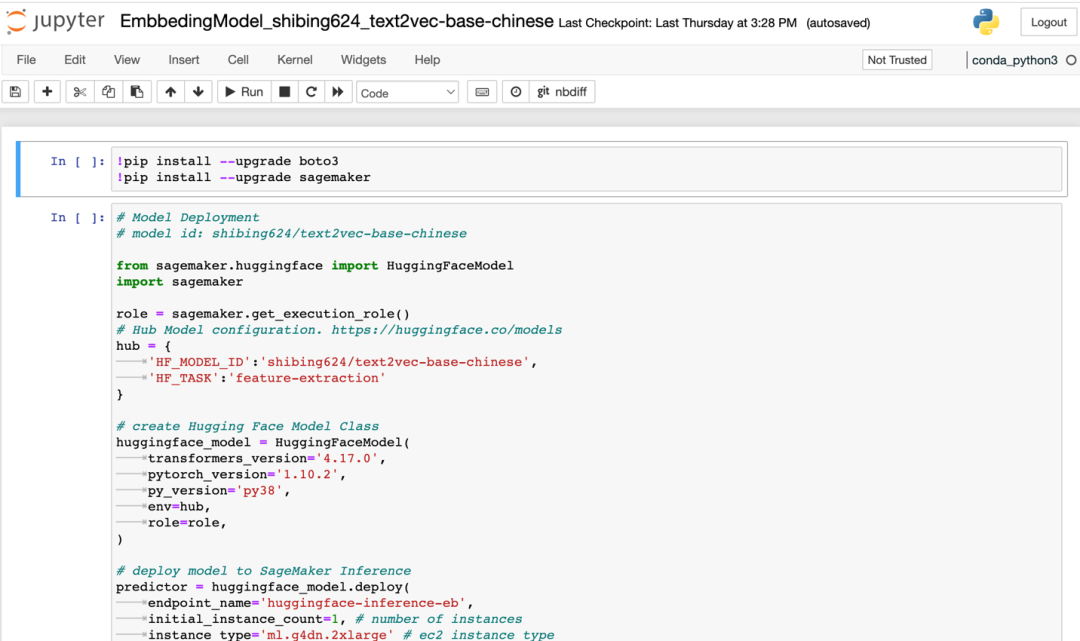Open the Kernel menu

pyautogui.click(x=295, y=60)
